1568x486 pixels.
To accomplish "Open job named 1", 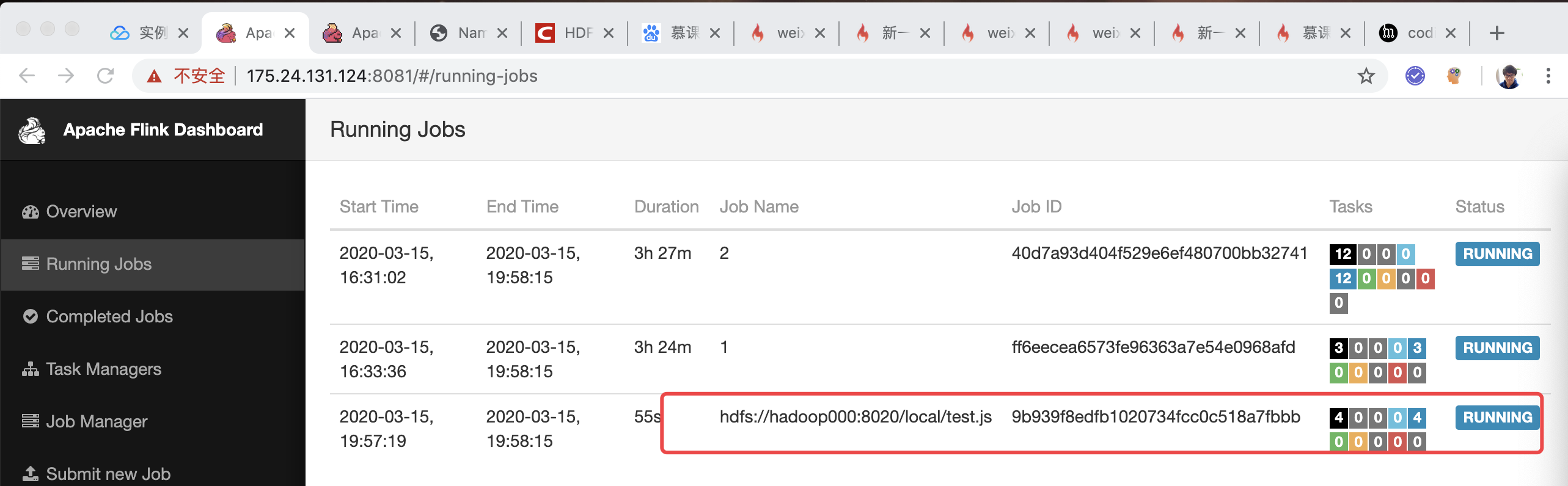I will (724, 347).
